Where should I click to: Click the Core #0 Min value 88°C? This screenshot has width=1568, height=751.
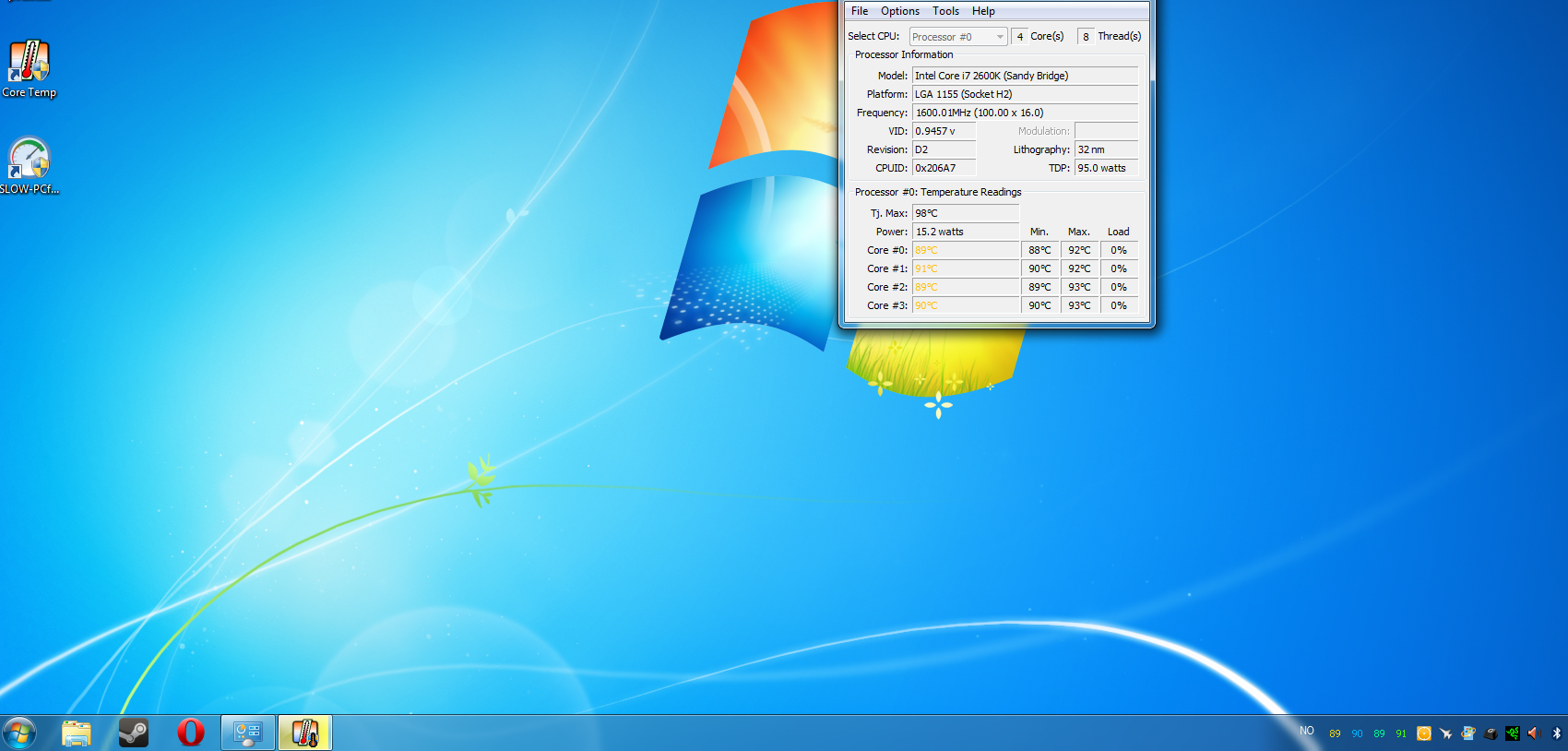pos(1039,250)
